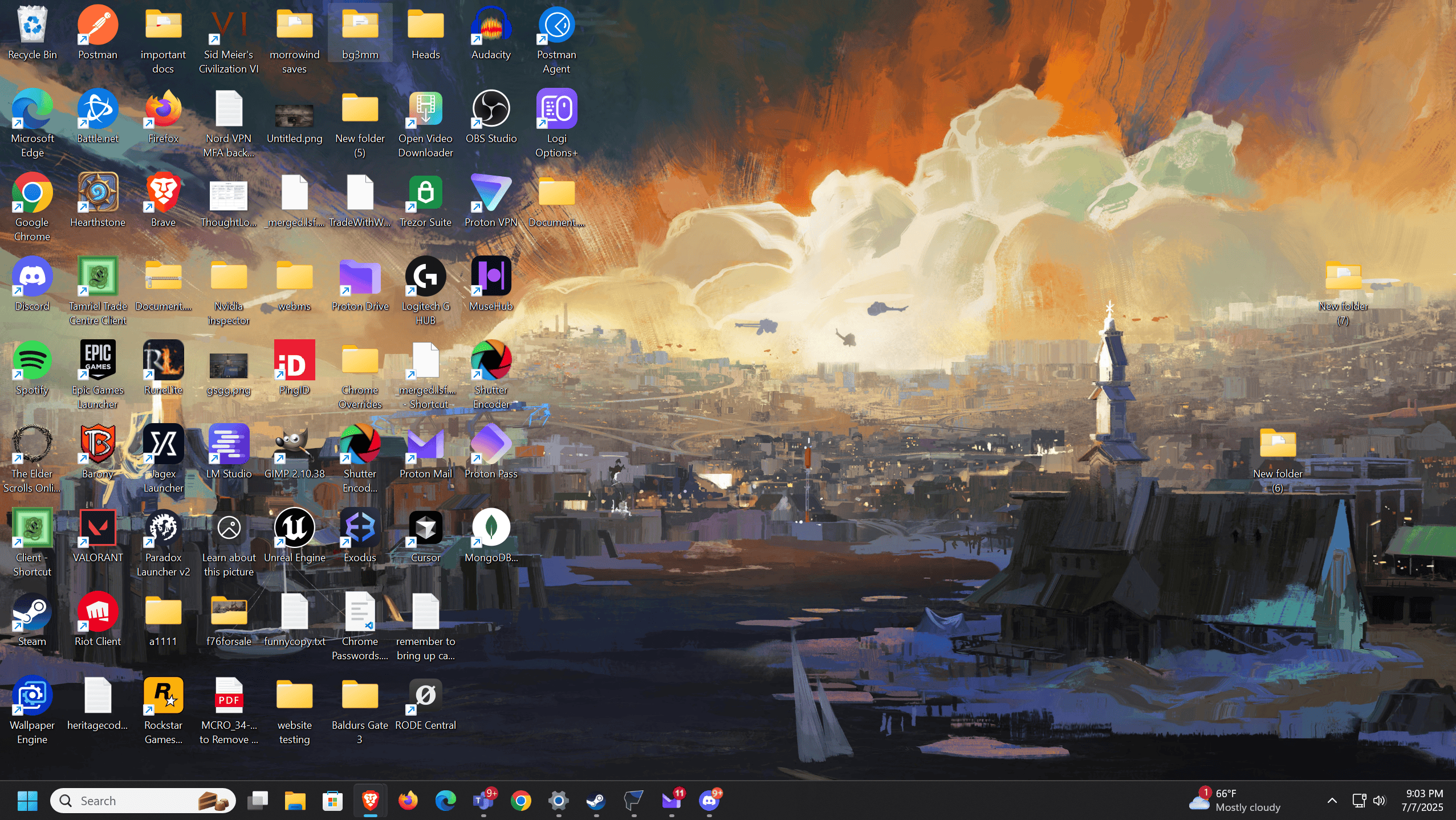The height and width of the screenshot is (820, 1456).
Task: Click the Rockstar Games Launcher icon
Action: pyautogui.click(x=163, y=711)
